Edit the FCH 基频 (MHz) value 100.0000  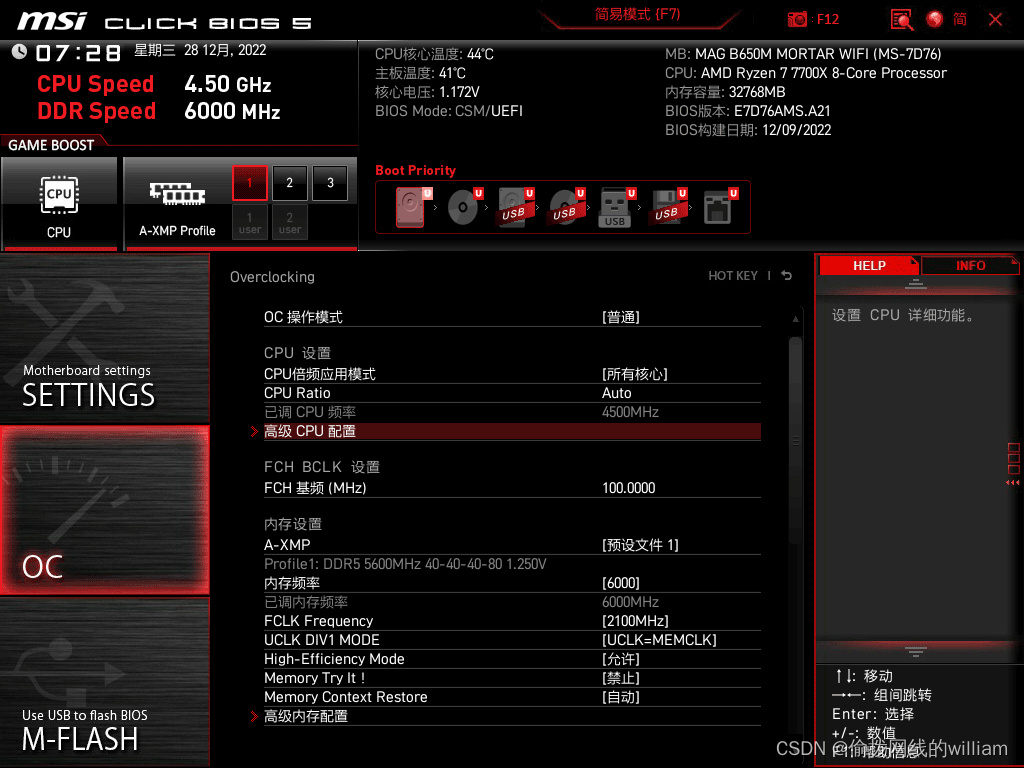coord(628,488)
